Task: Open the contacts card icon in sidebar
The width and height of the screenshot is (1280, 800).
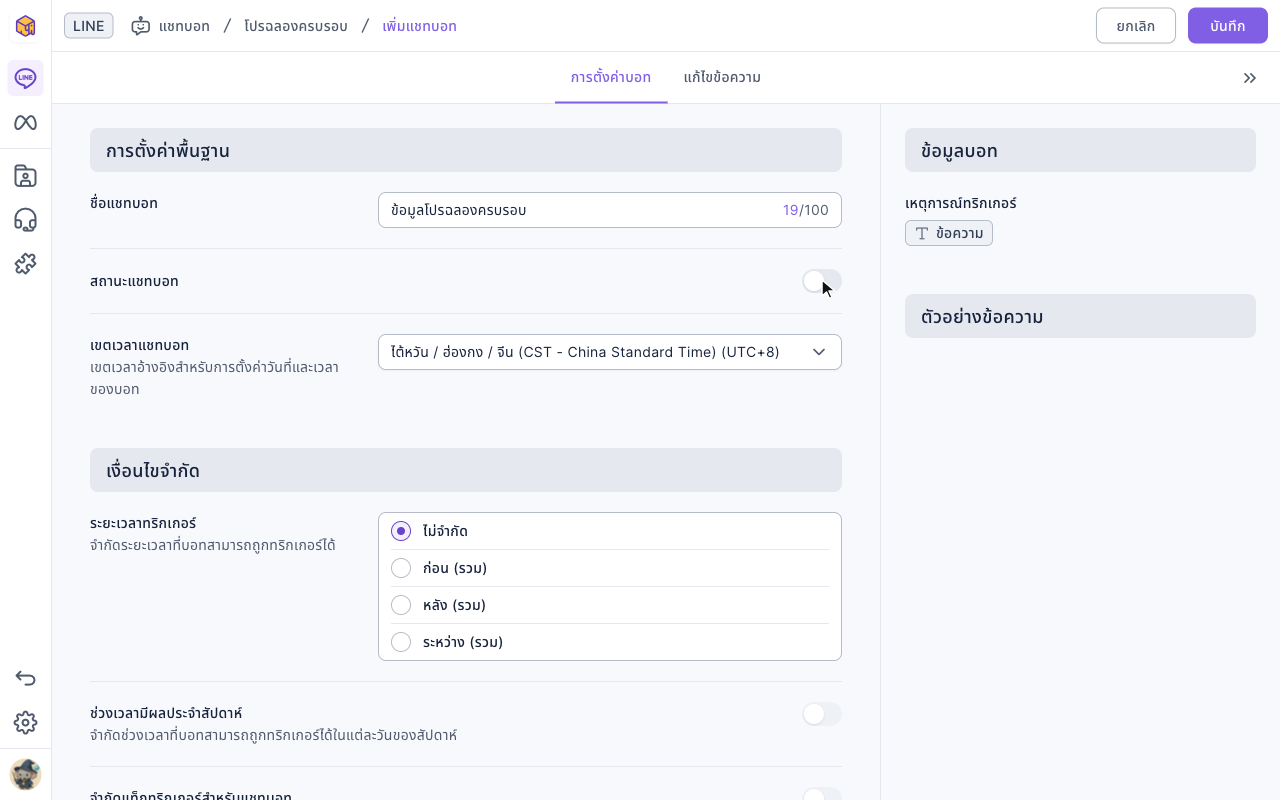Action: coord(25,176)
